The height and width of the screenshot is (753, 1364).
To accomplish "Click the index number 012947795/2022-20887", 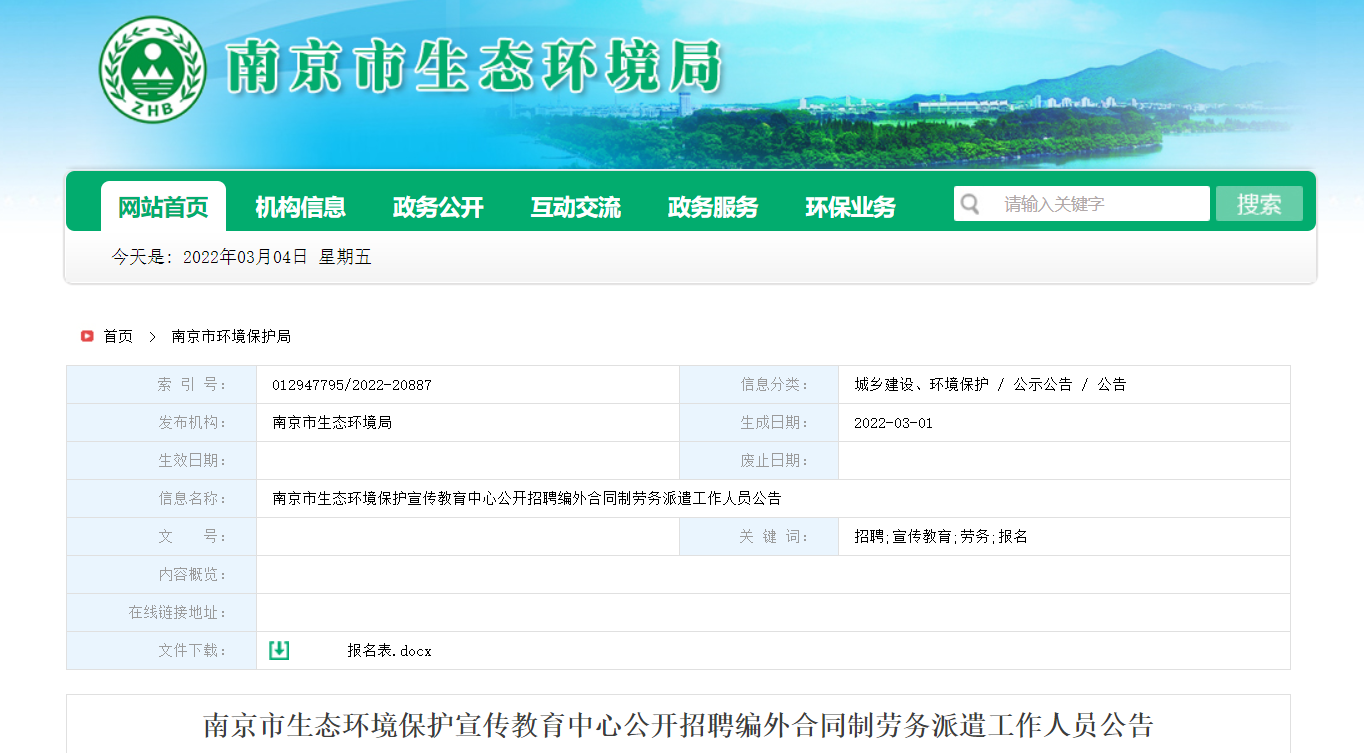I will tap(351, 385).
